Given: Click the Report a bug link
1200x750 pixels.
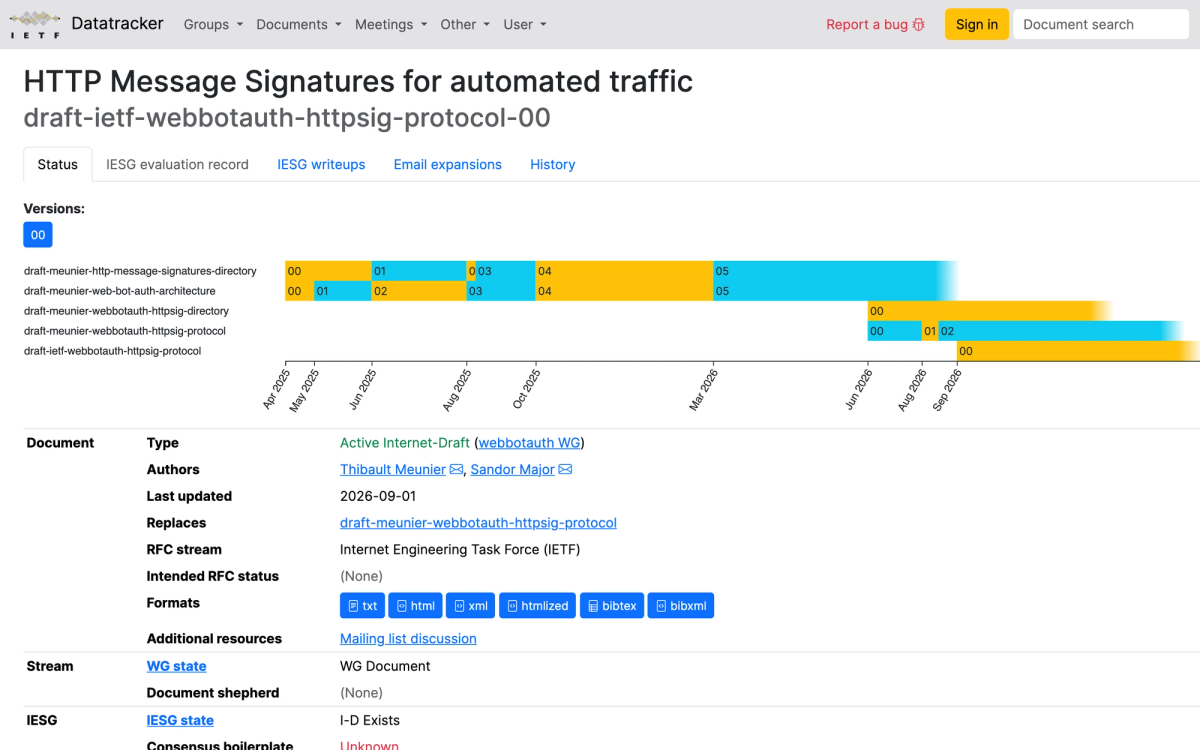Looking at the screenshot, I should coord(875,24).
